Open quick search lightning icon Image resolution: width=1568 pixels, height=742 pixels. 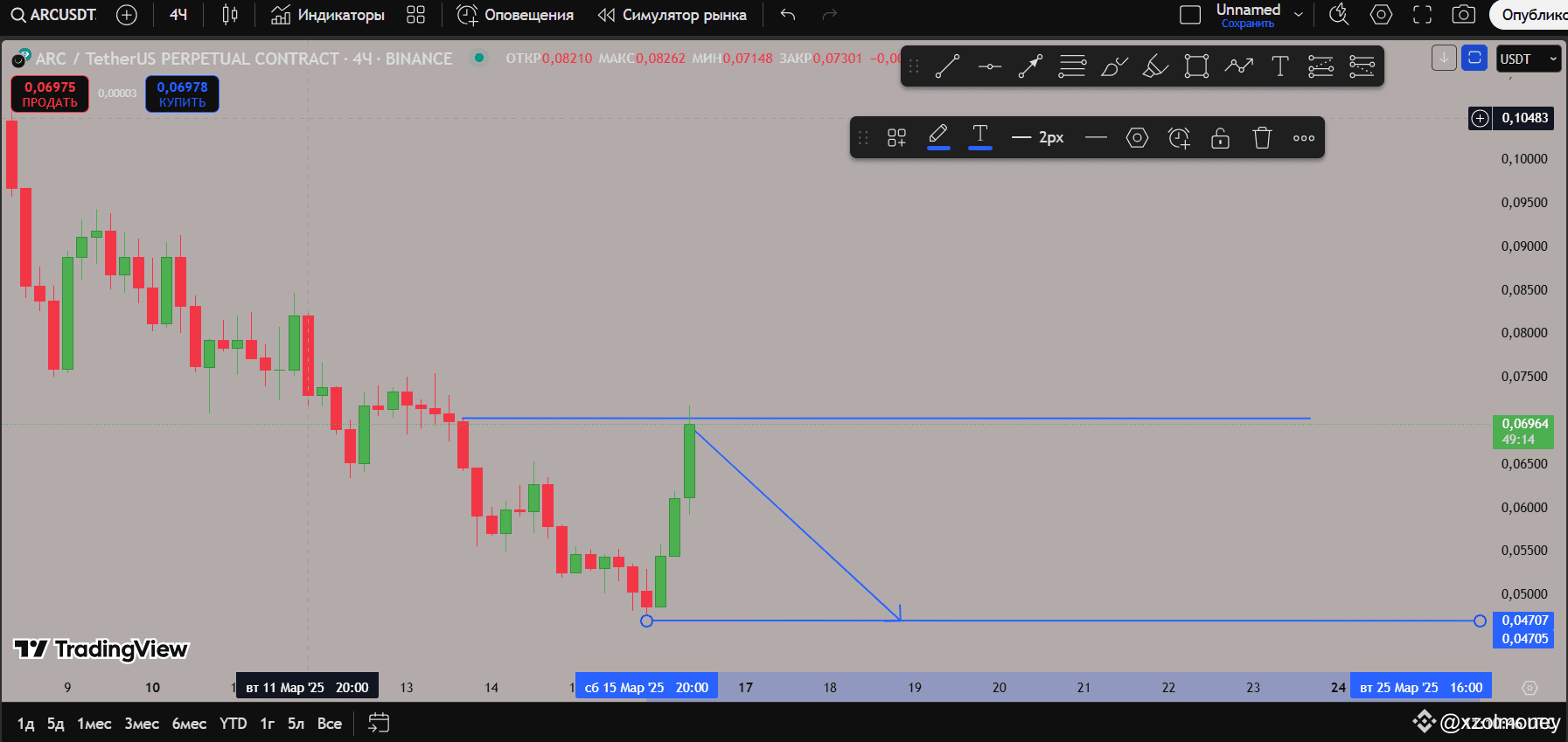point(1339,15)
